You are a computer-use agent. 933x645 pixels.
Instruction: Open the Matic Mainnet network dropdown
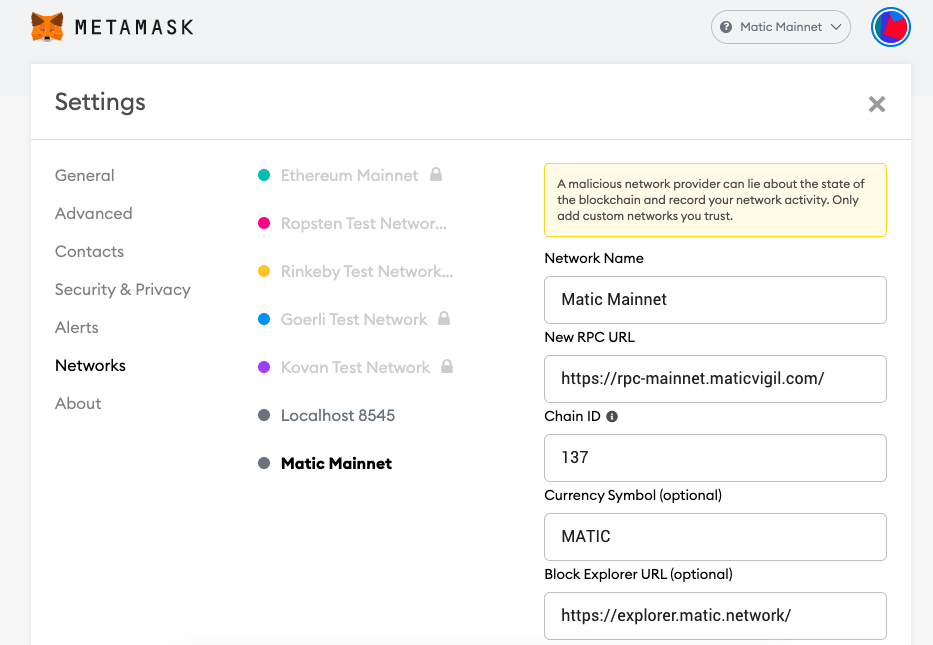point(781,27)
